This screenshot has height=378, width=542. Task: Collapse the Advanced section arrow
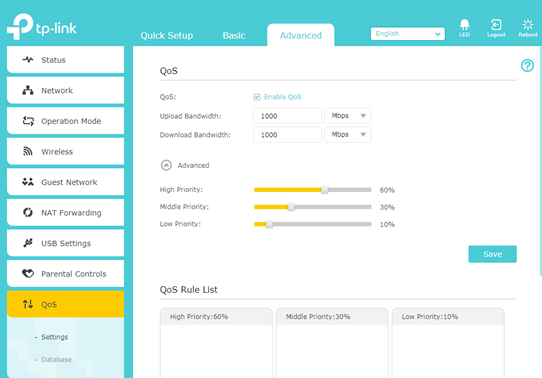[166, 165]
